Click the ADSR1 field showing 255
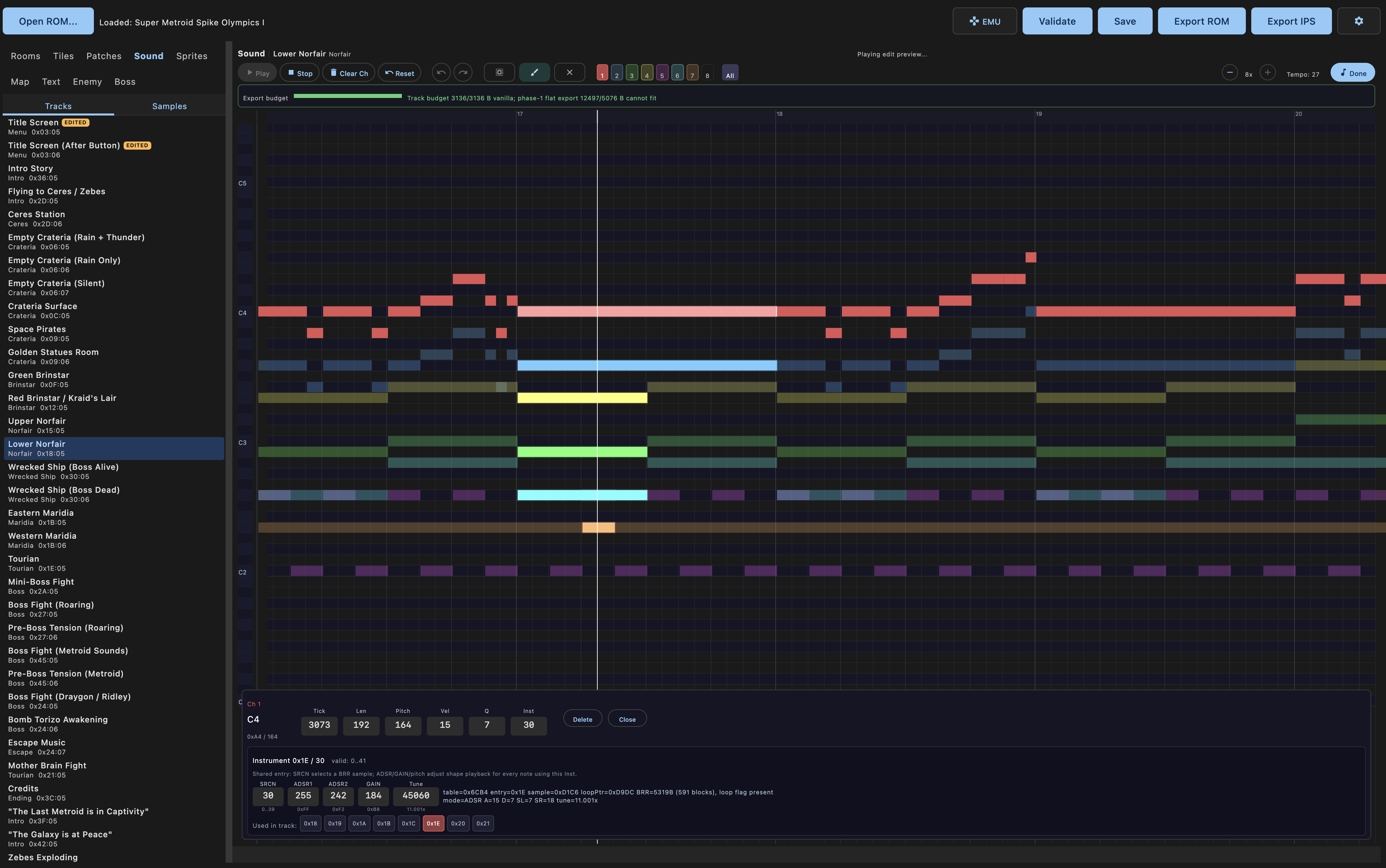Viewport: 1386px width, 868px height. pos(303,796)
